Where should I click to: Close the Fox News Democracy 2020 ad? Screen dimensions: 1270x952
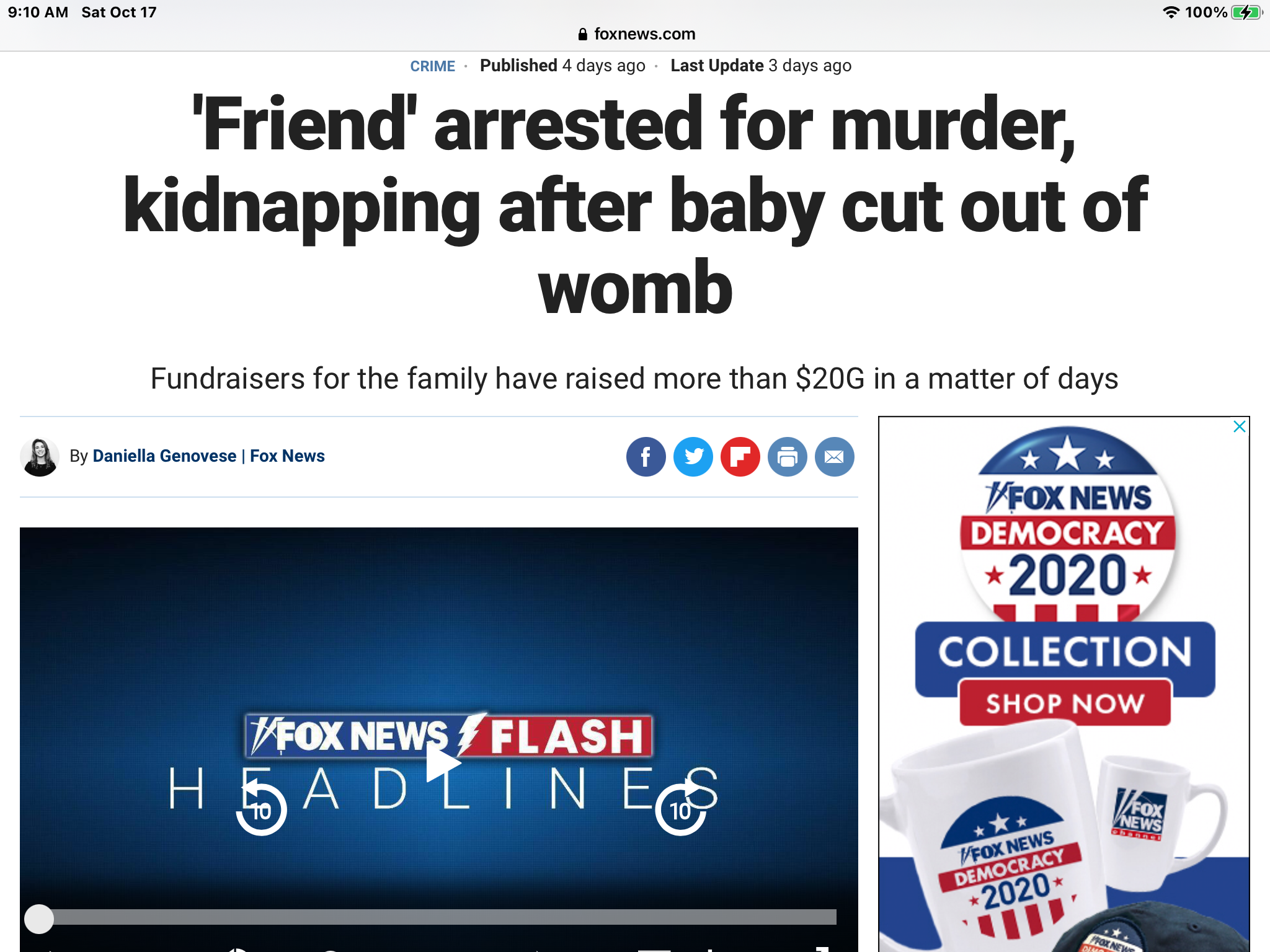1239,426
